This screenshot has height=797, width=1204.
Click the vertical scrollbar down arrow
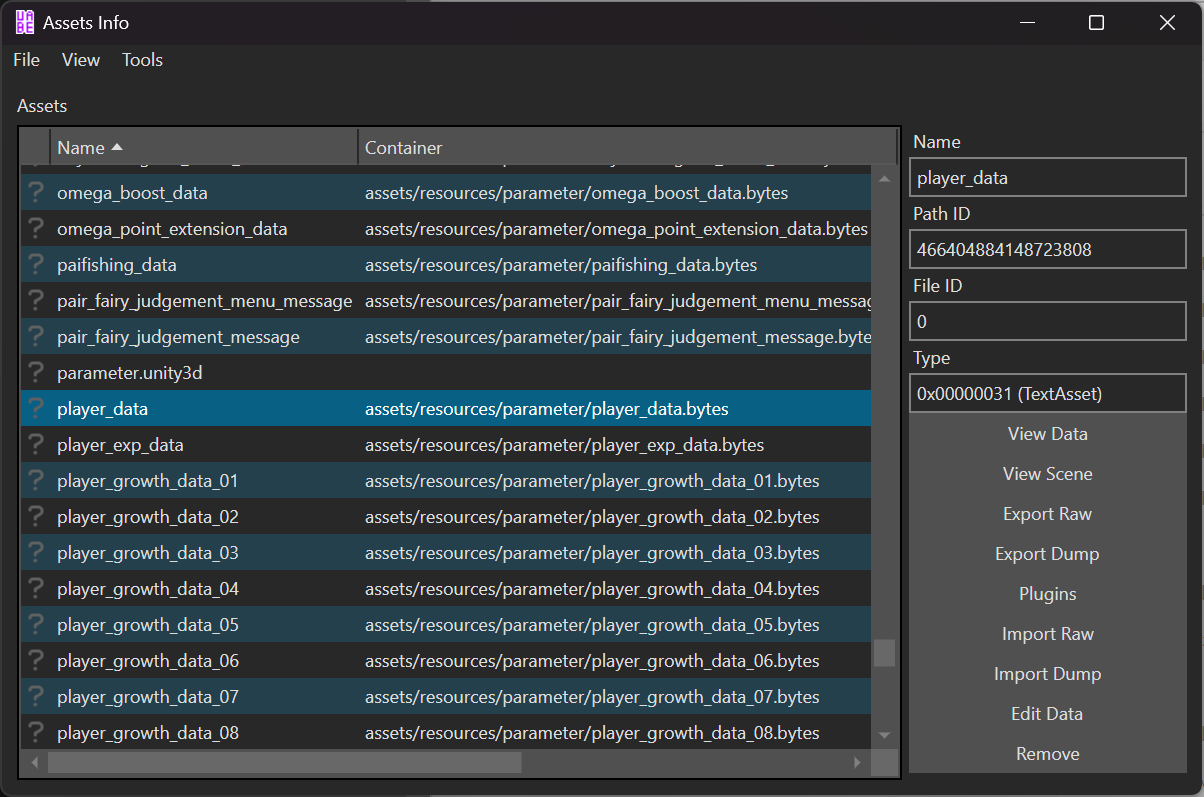(x=883, y=736)
